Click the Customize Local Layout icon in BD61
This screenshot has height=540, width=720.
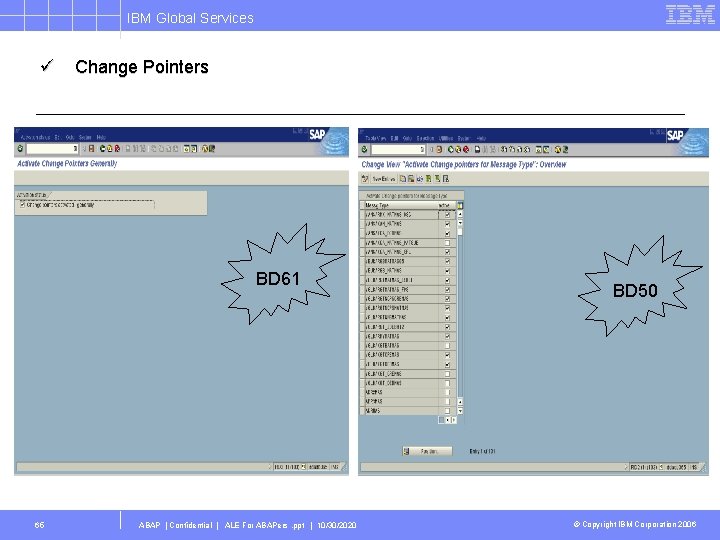pos(212,148)
